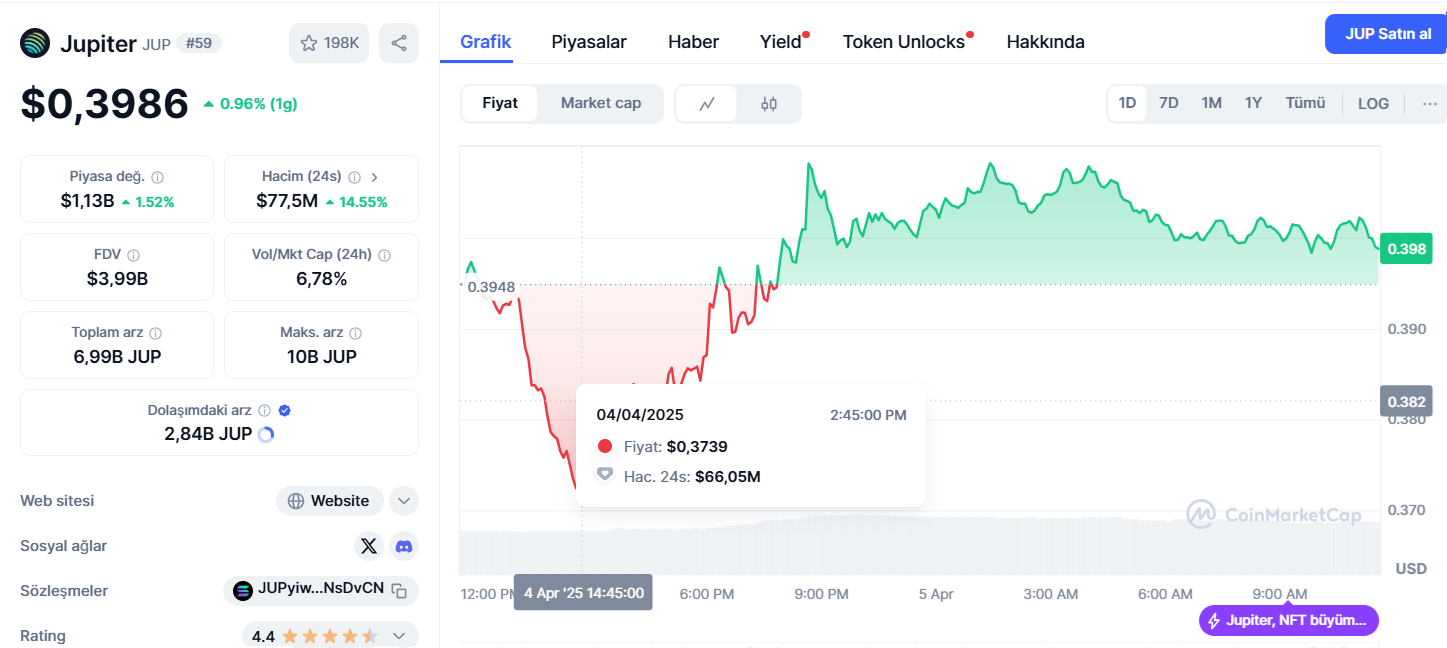The width and height of the screenshot is (1447, 648).
Task: Click the 0.382 crosshair price label
Action: click(x=1406, y=401)
